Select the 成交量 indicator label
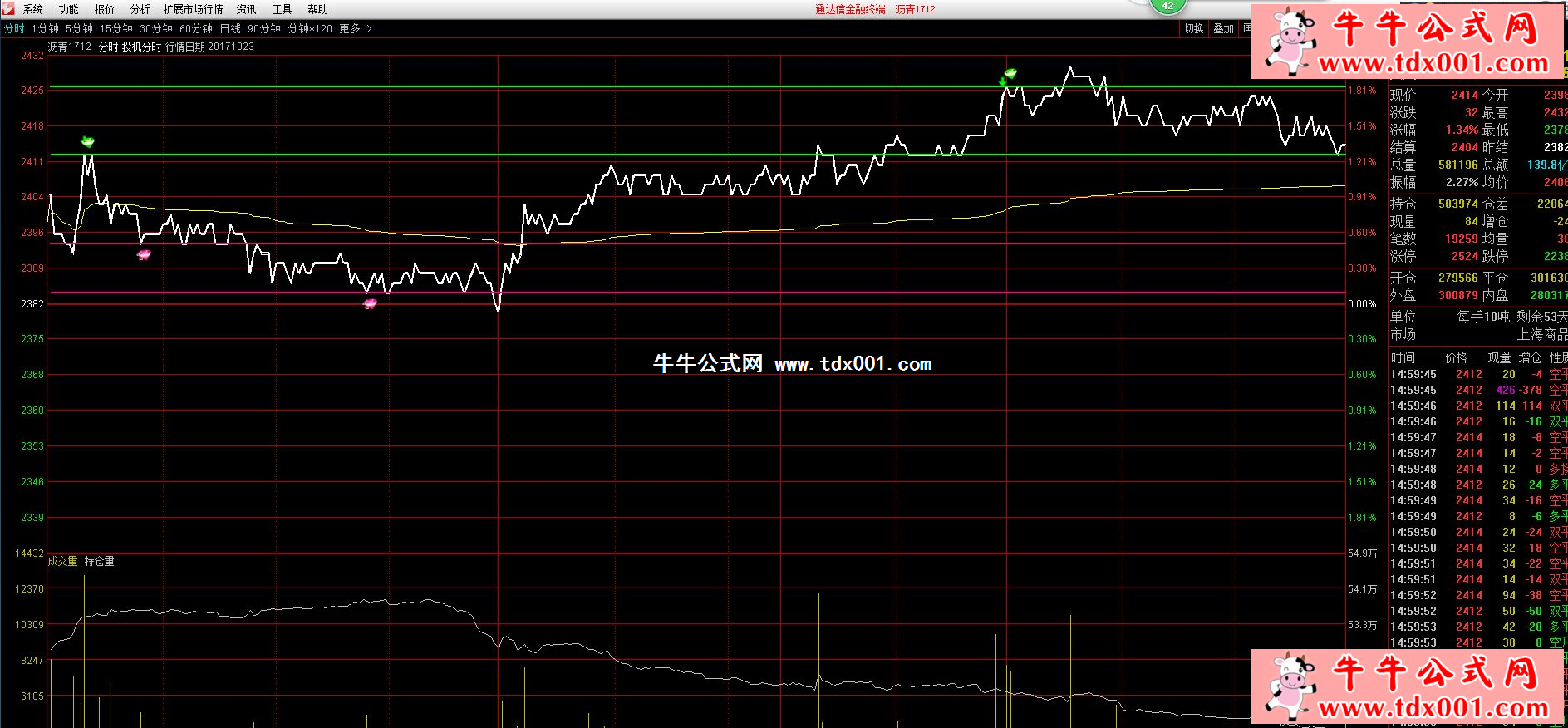 pos(62,562)
